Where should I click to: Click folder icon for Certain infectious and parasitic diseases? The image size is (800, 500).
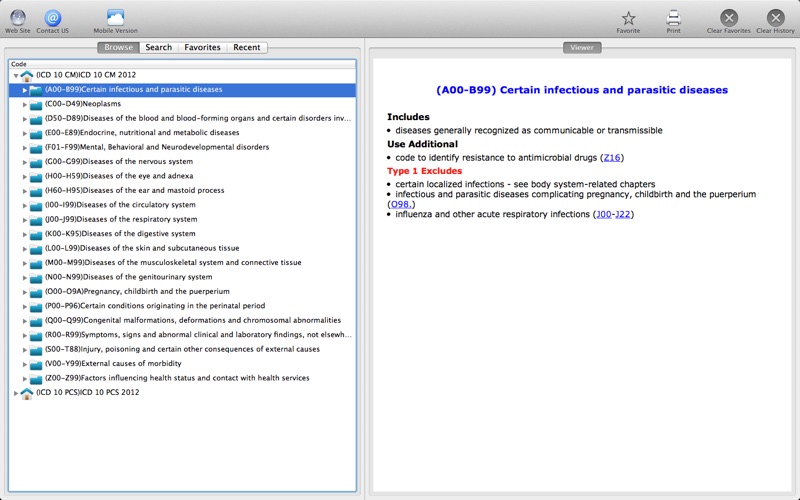[36, 90]
